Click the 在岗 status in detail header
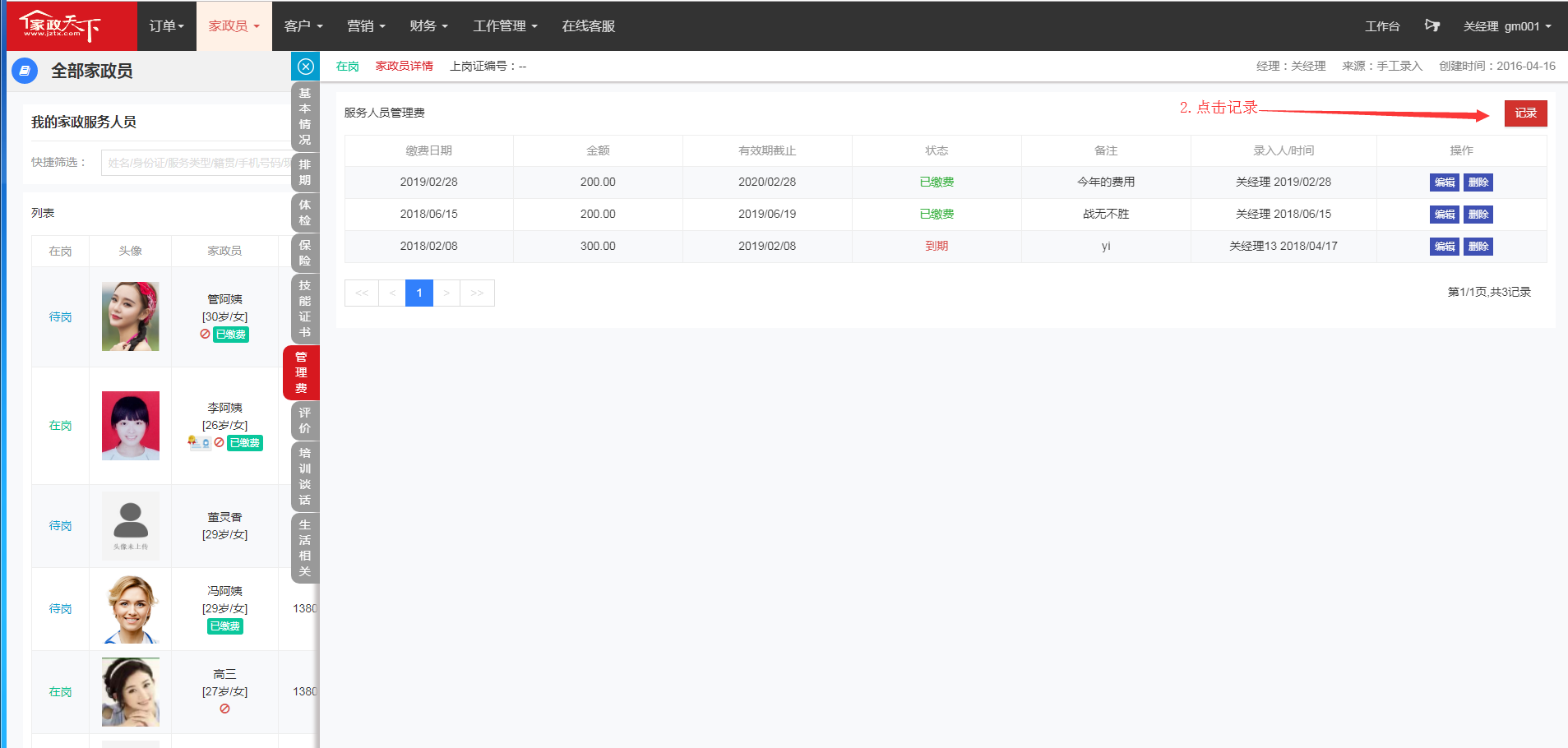Screen dimensions: 1568x748 click(x=348, y=67)
